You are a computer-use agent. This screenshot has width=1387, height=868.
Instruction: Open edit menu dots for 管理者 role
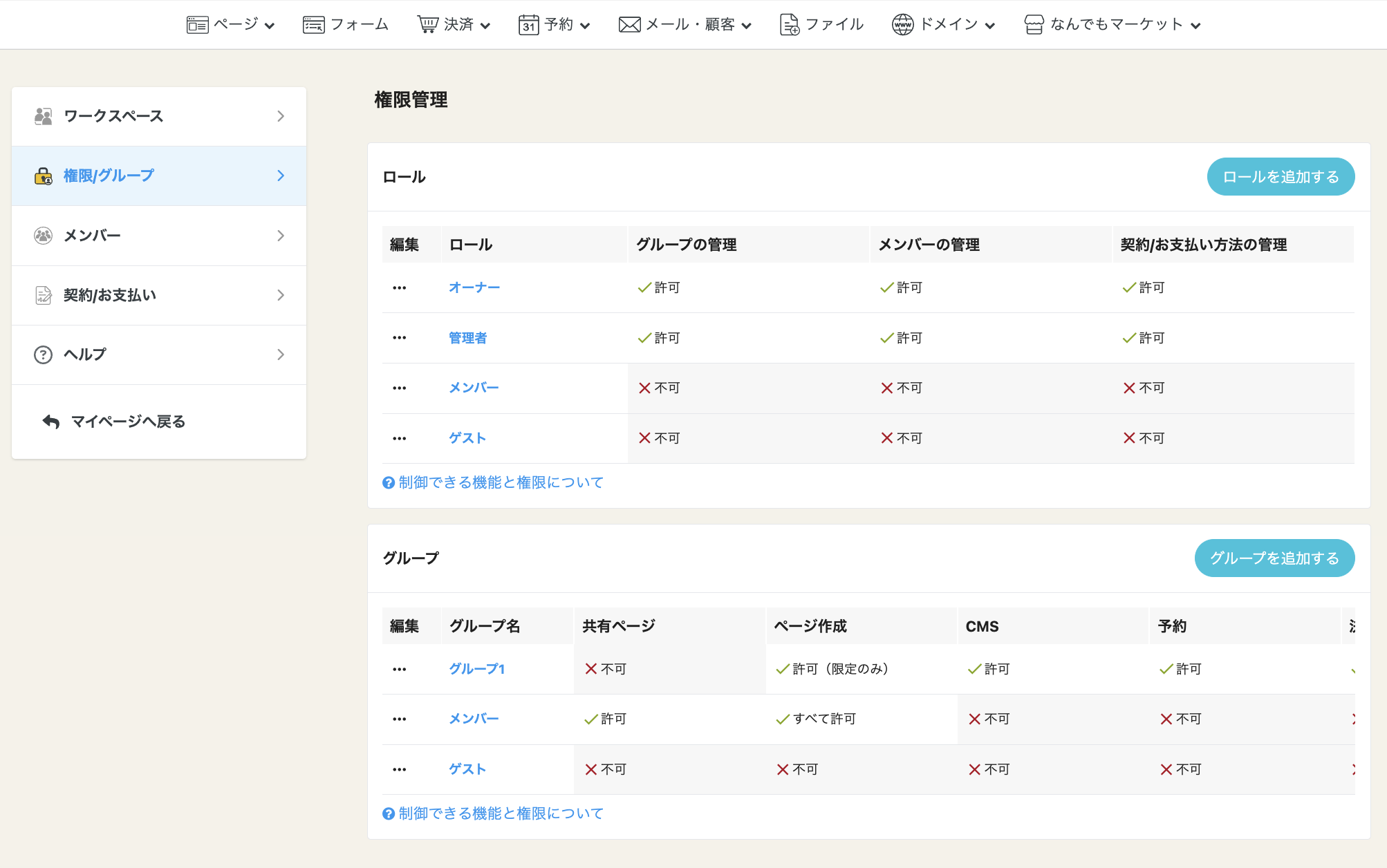[400, 338]
